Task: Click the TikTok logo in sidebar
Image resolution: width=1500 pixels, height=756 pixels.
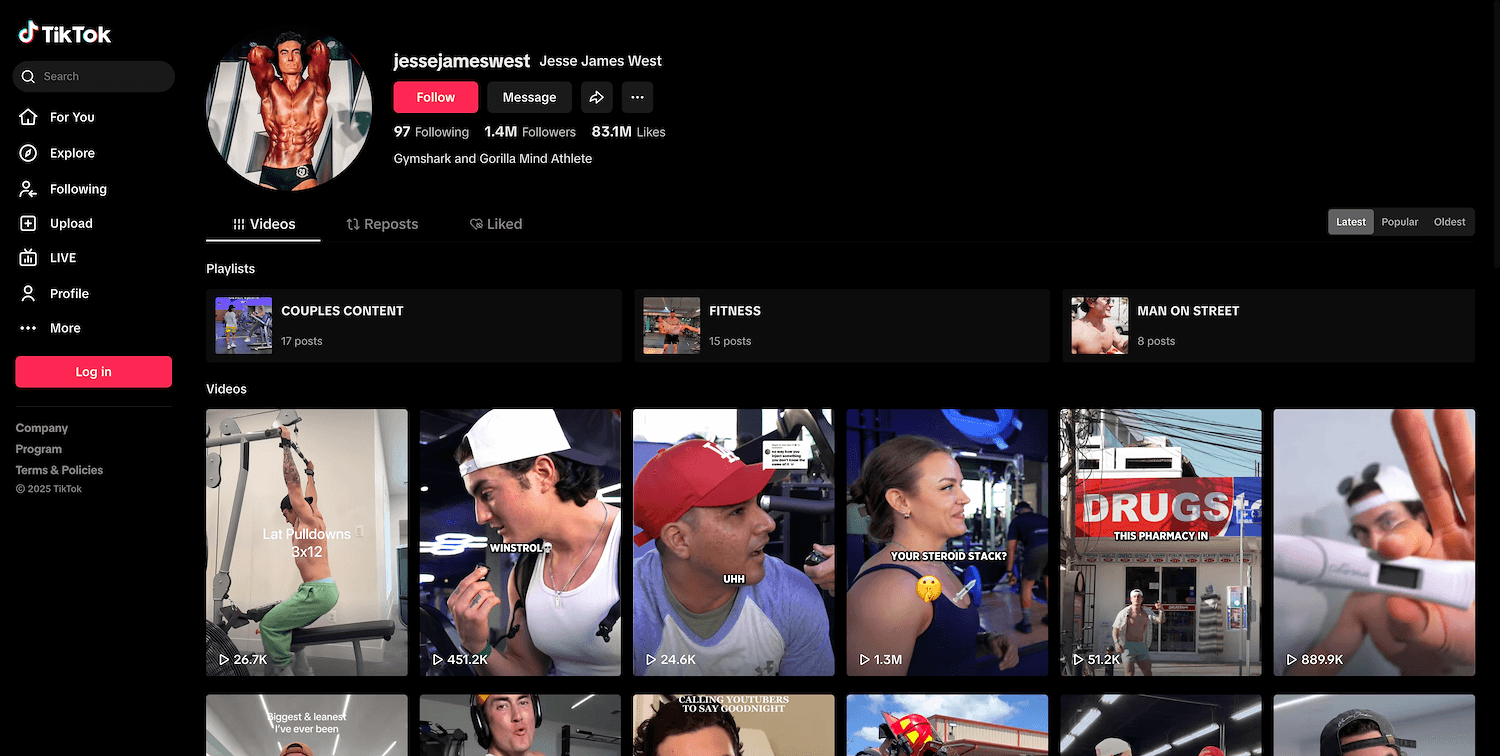Action: pyautogui.click(x=65, y=34)
